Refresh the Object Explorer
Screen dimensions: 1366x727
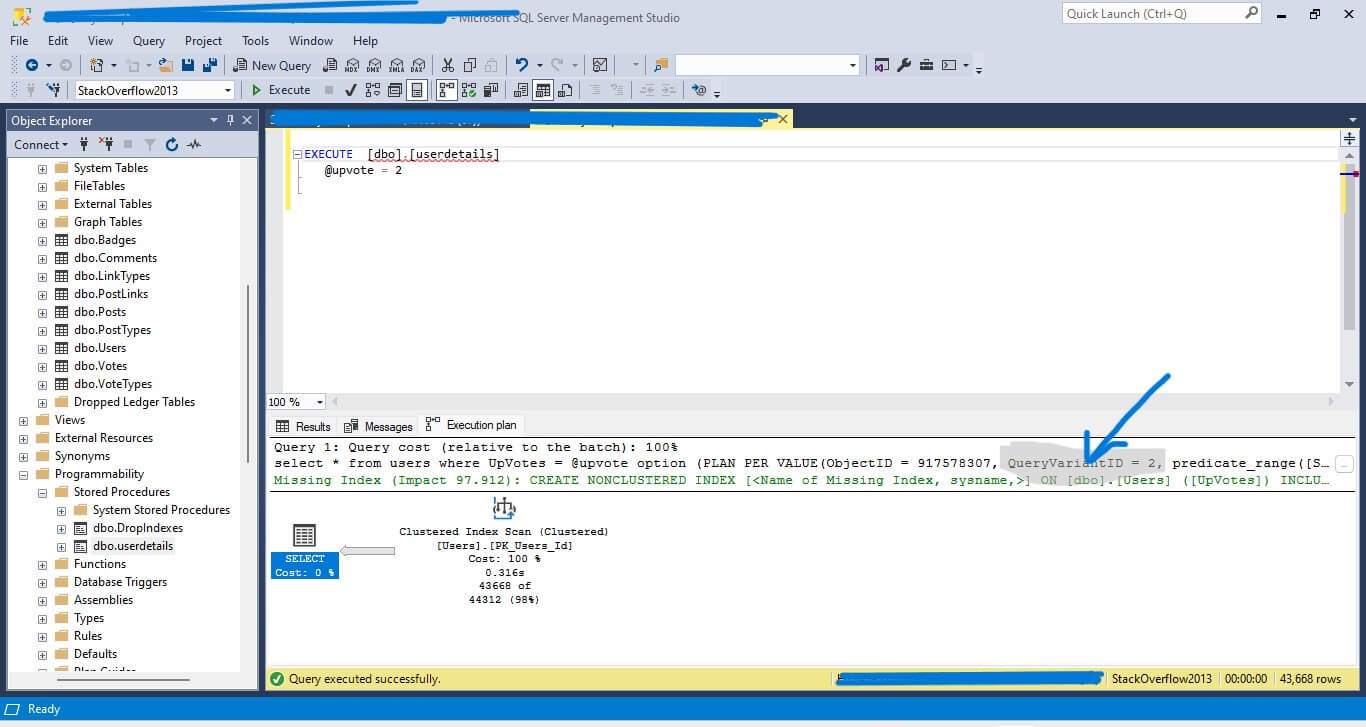point(171,145)
